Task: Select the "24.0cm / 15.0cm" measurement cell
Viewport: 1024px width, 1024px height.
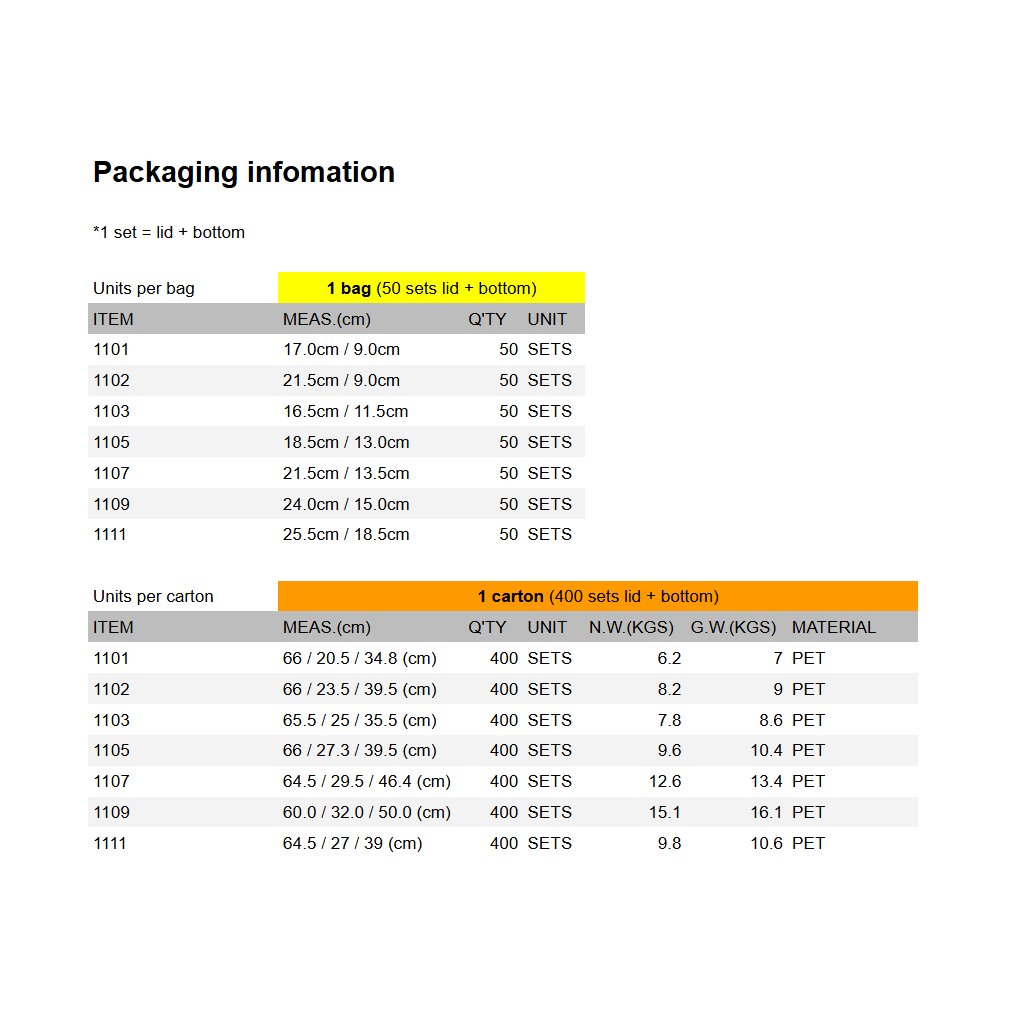Action: pos(346,504)
